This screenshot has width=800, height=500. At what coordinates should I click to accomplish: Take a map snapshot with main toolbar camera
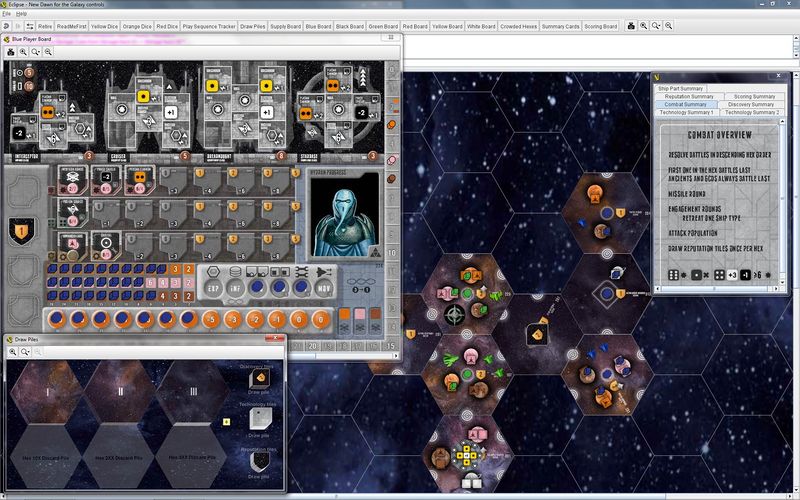click(x=631, y=26)
